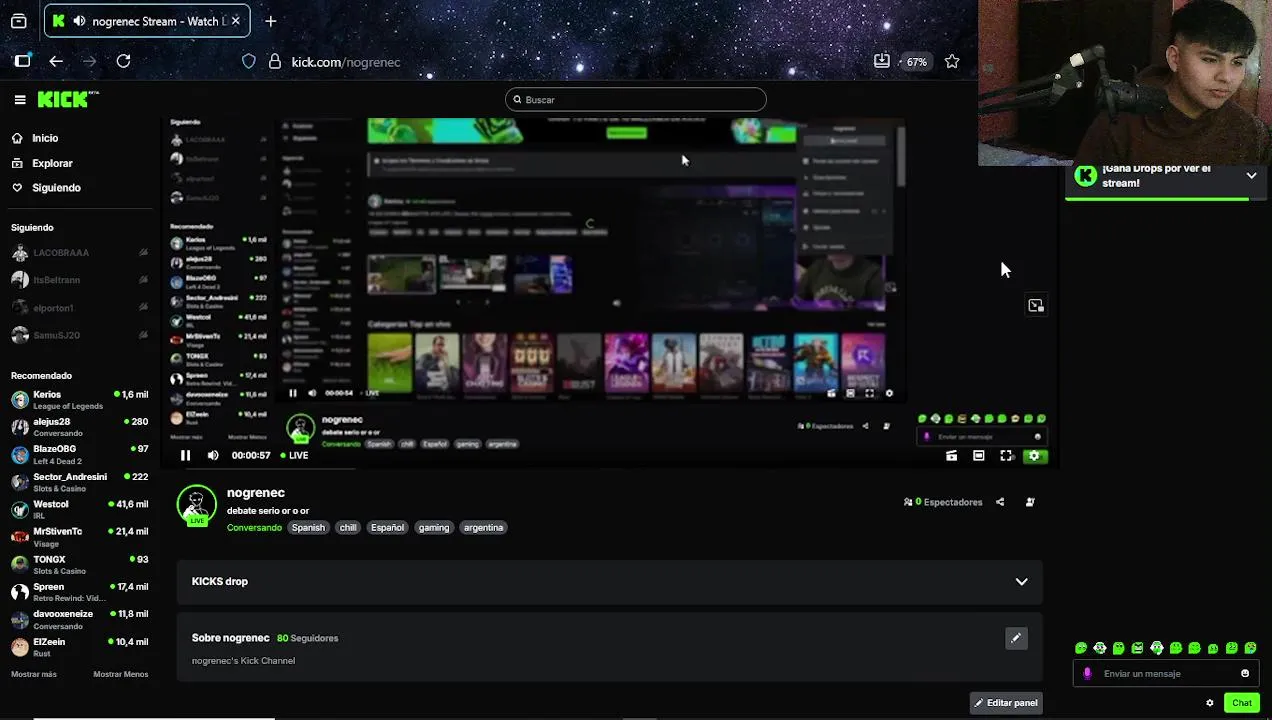Enter fullscreen in the stream player

1006,455
